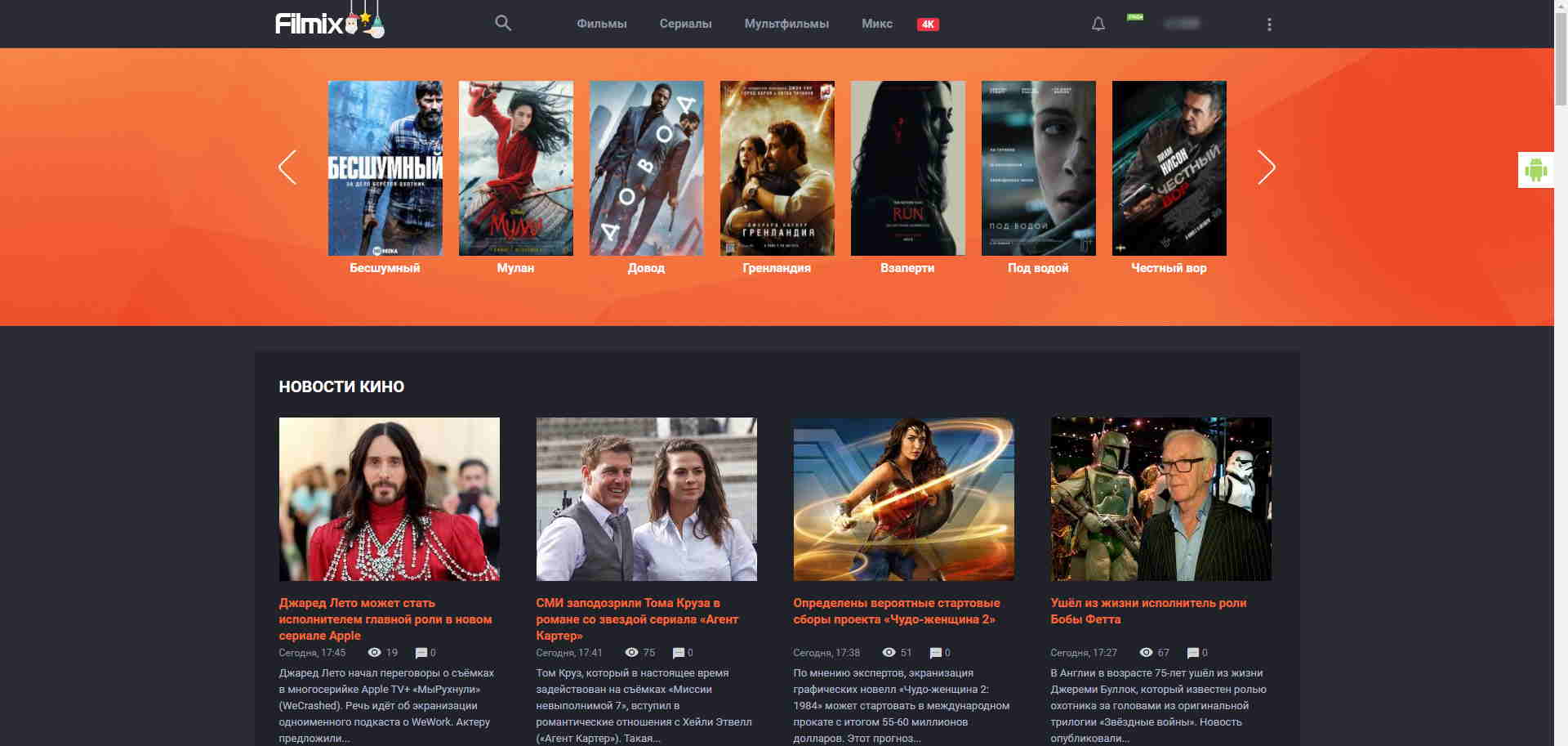Open the blurred user profile name
The image size is (1568, 746).
point(1182,25)
